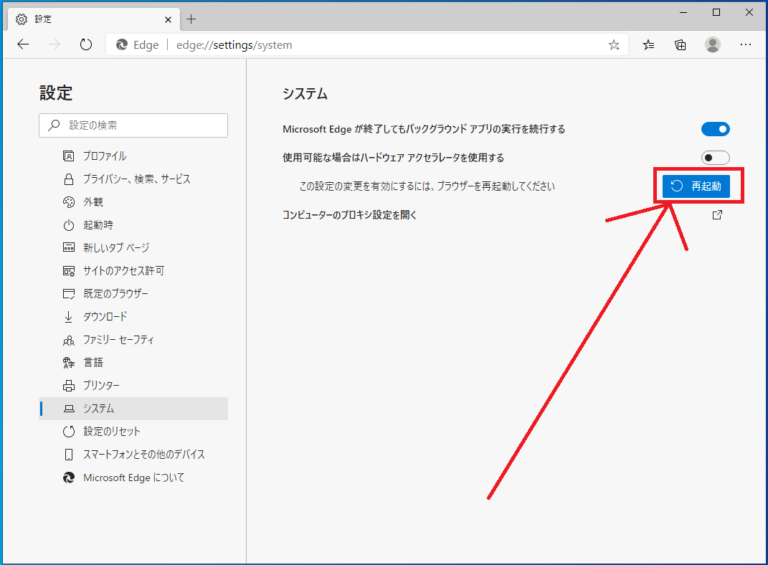
Task: Open サイトのアクセス許可 settings
Action: (x=133, y=271)
